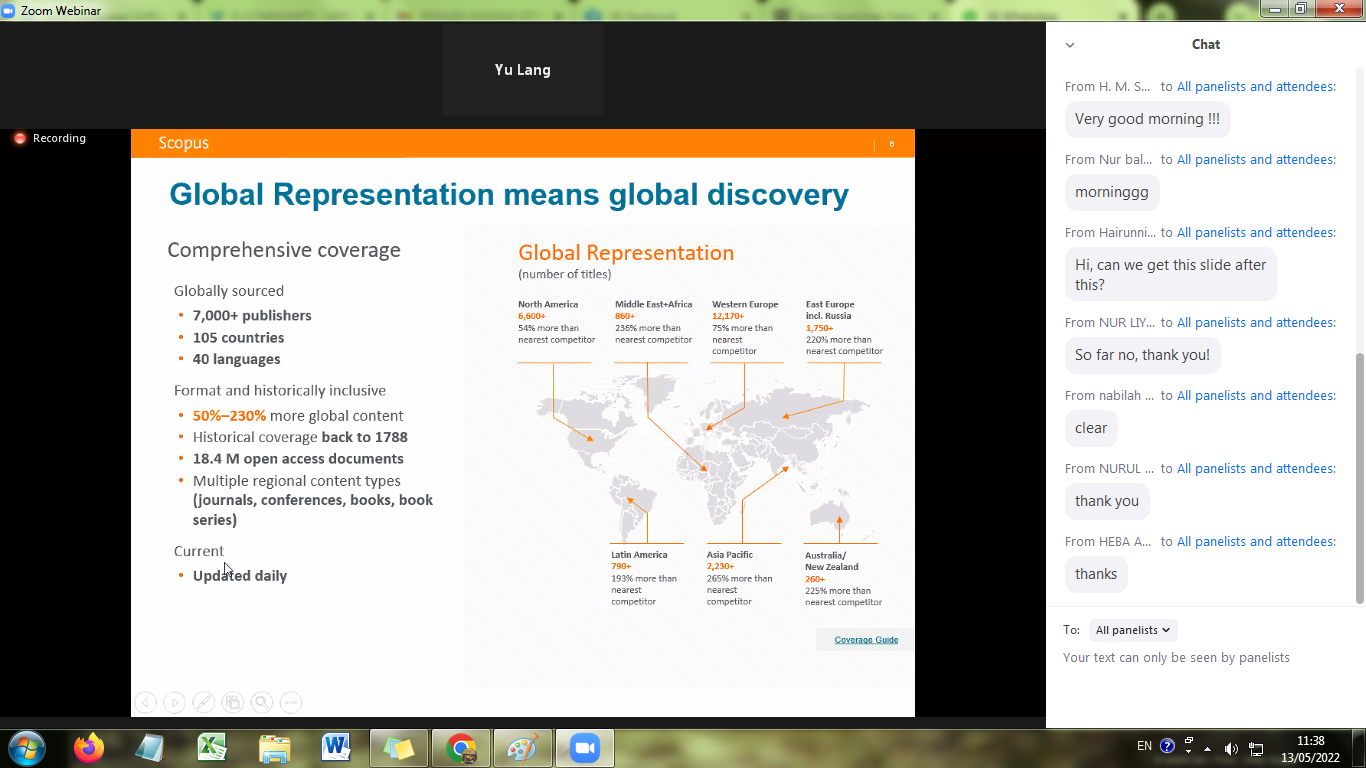The width and height of the screenshot is (1366, 768).
Task: Open the pen pointer options in slideshow controls
Action: [x=203, y=703]
